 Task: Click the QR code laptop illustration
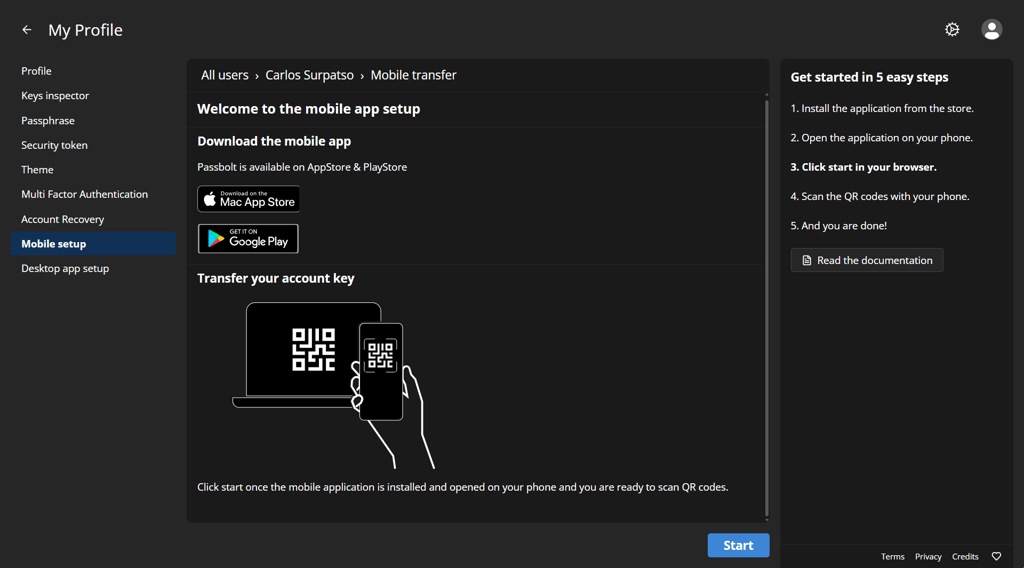(x=333, y=385)
